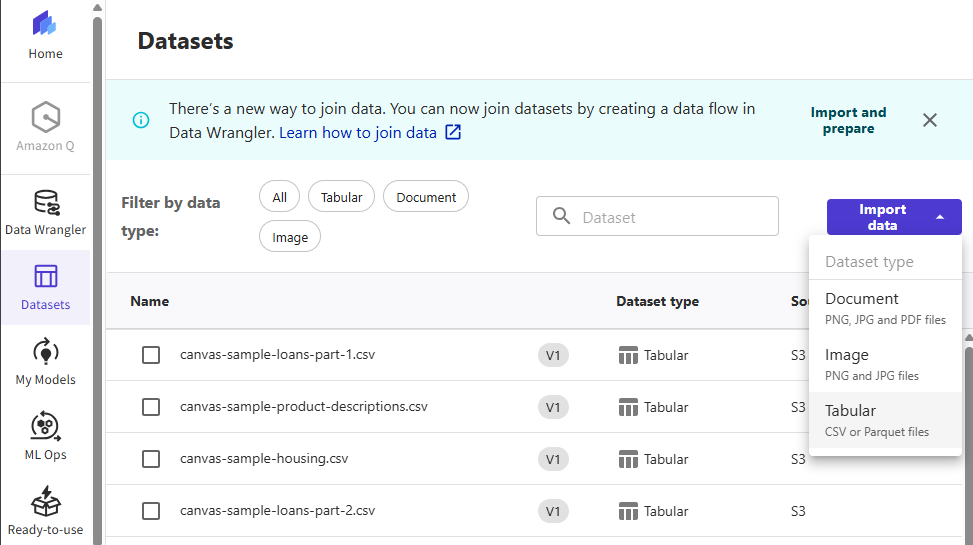Tick the canvas-sample-housing.csv checkbox
This screenshot has height=545, width=973.
tap(151, 459)
